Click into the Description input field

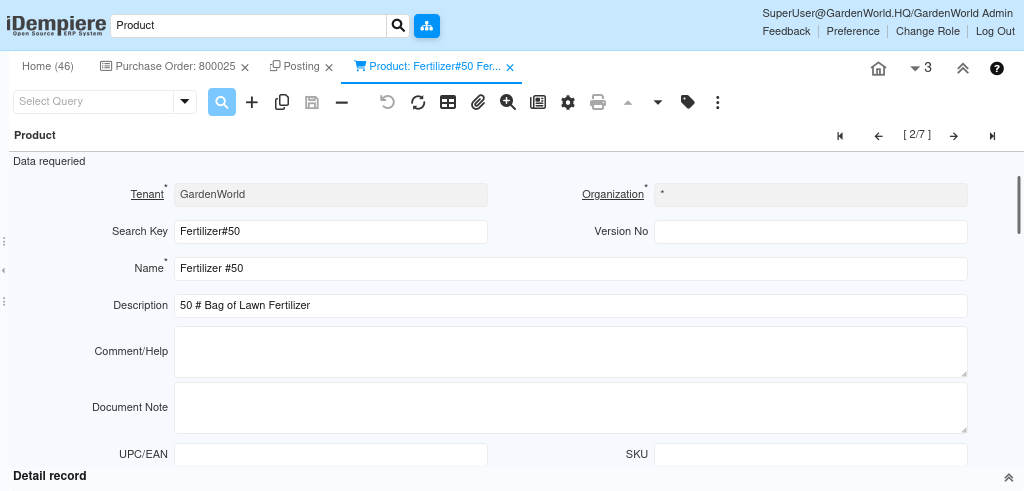click(x=570, y=305)
